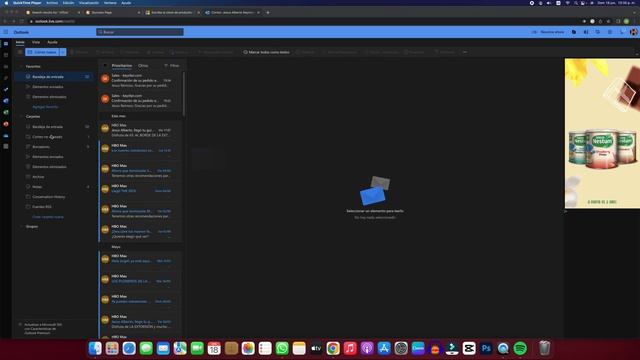Show the Otros inbox tab
The width and height of the screenshot is (640, 360).
pyautogui.click(x=143, y=66)
